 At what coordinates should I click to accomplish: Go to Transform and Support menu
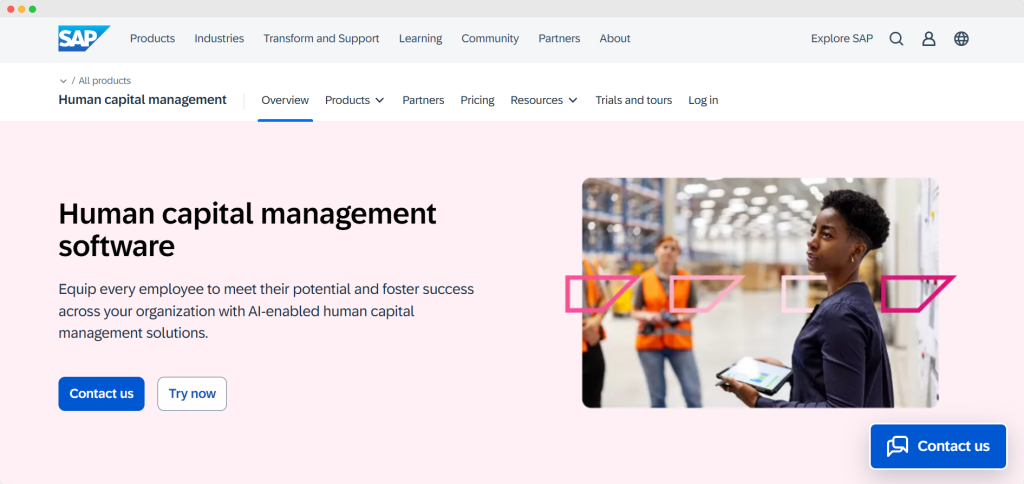click(x=321, y=39)
